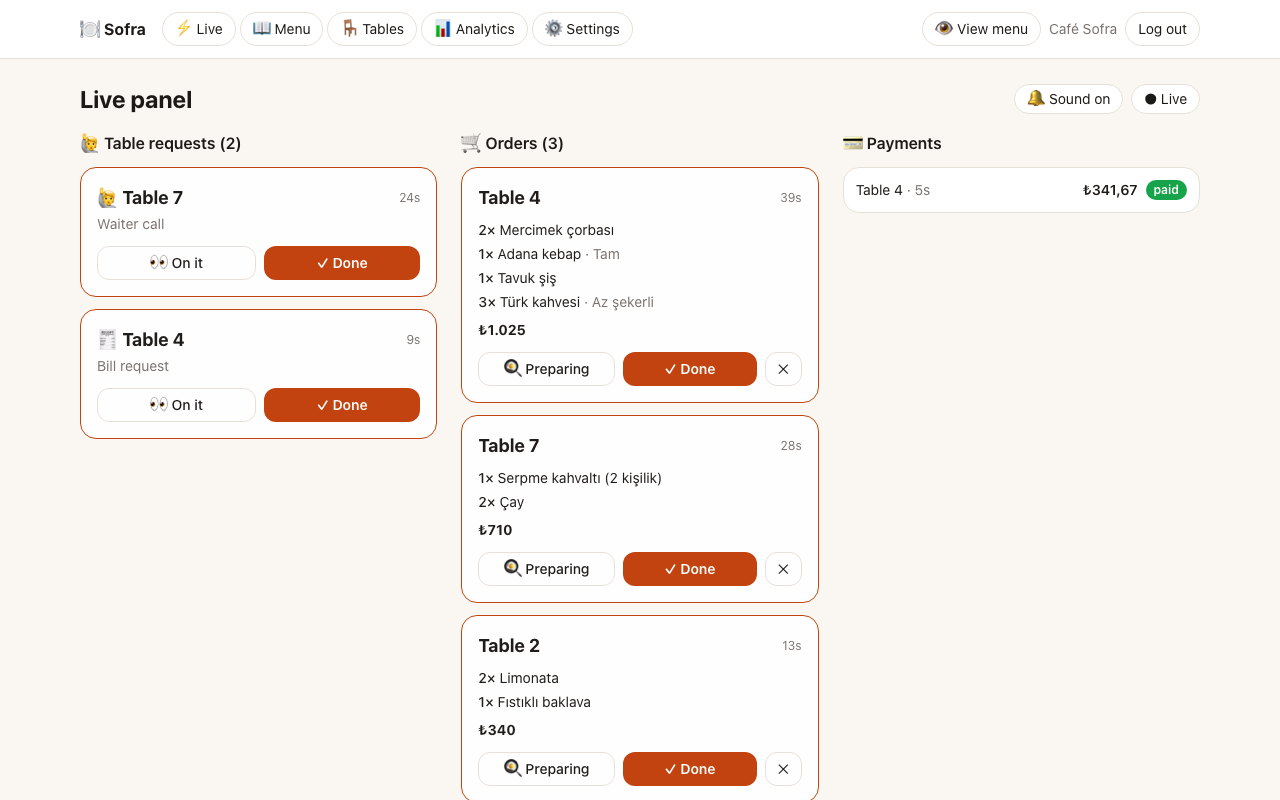Image resolution: width=1280 pixels, height=800 pixels.
Task: Toggle the Live status indicator
Action: click(x=1165, y=99)
